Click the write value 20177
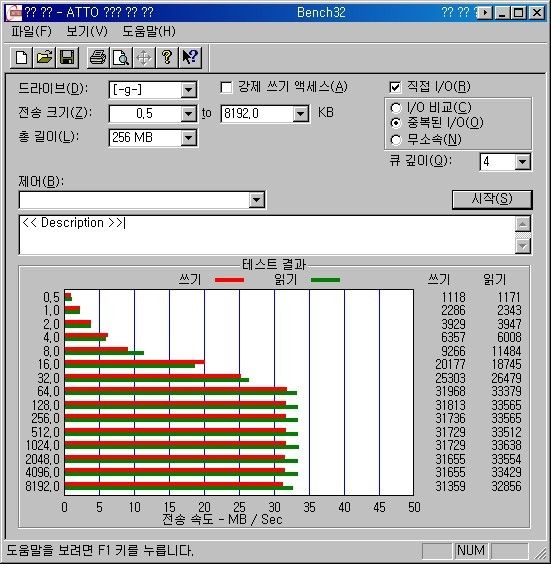This screenshot has height=564, width=551. coord(450,364)
